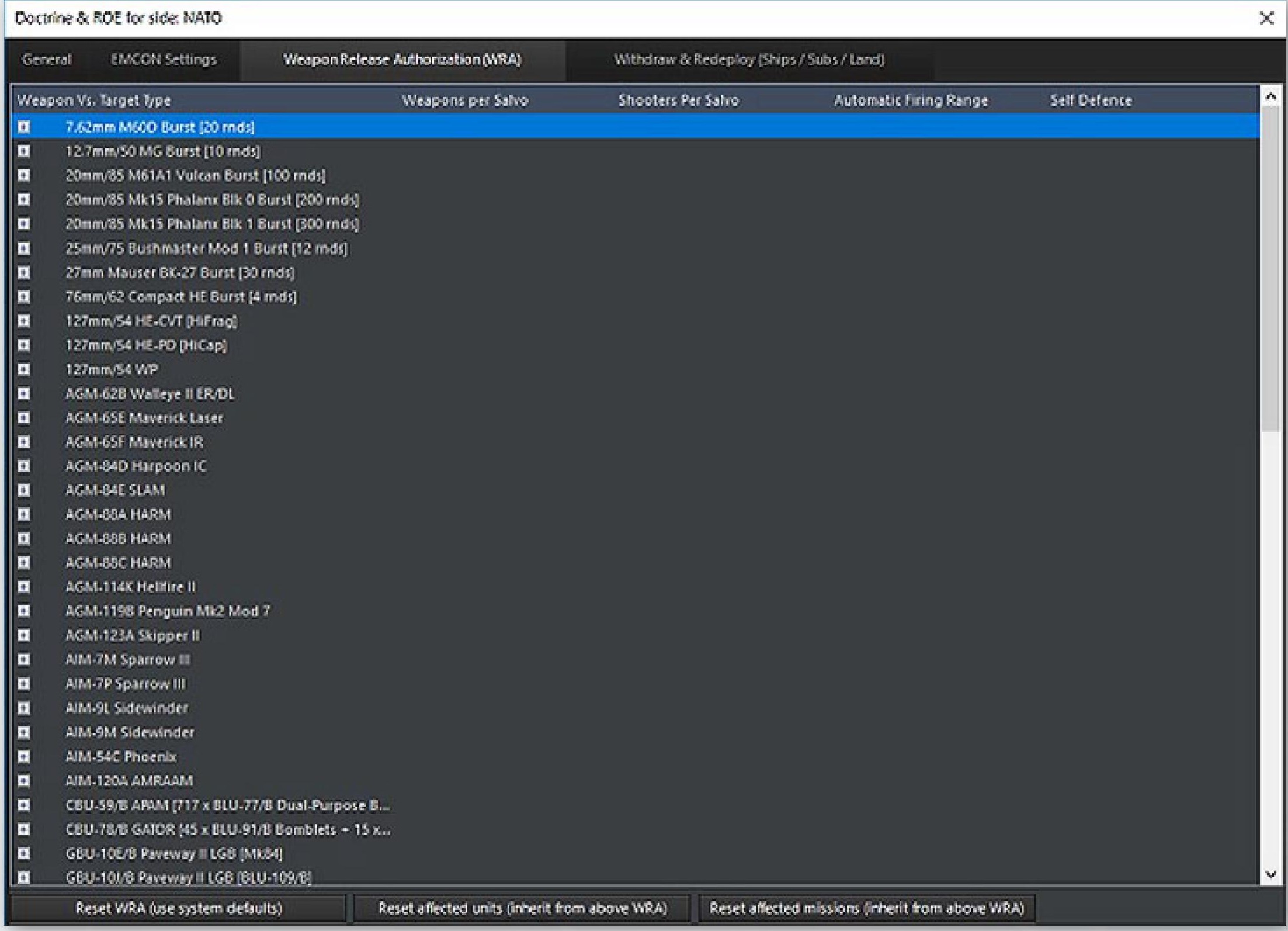1288x931 pixels.
Task: Expand GBU-10E/B Paveway II LGB entry
Action: pos(23,854)
